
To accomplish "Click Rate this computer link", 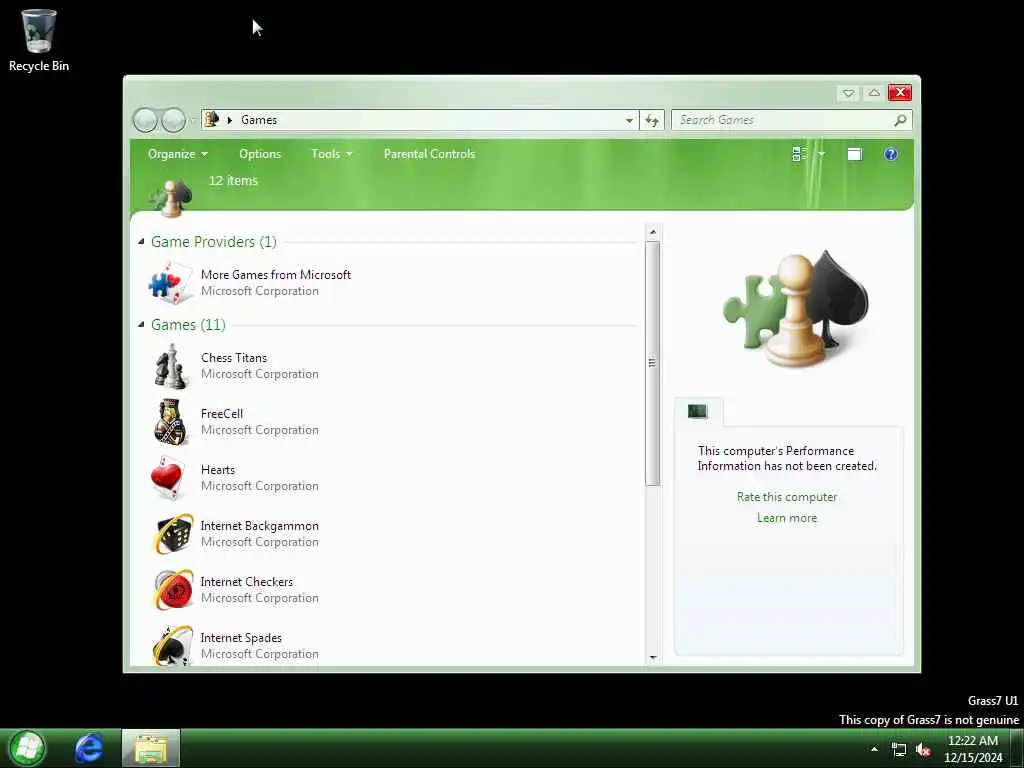I will 787,497.
